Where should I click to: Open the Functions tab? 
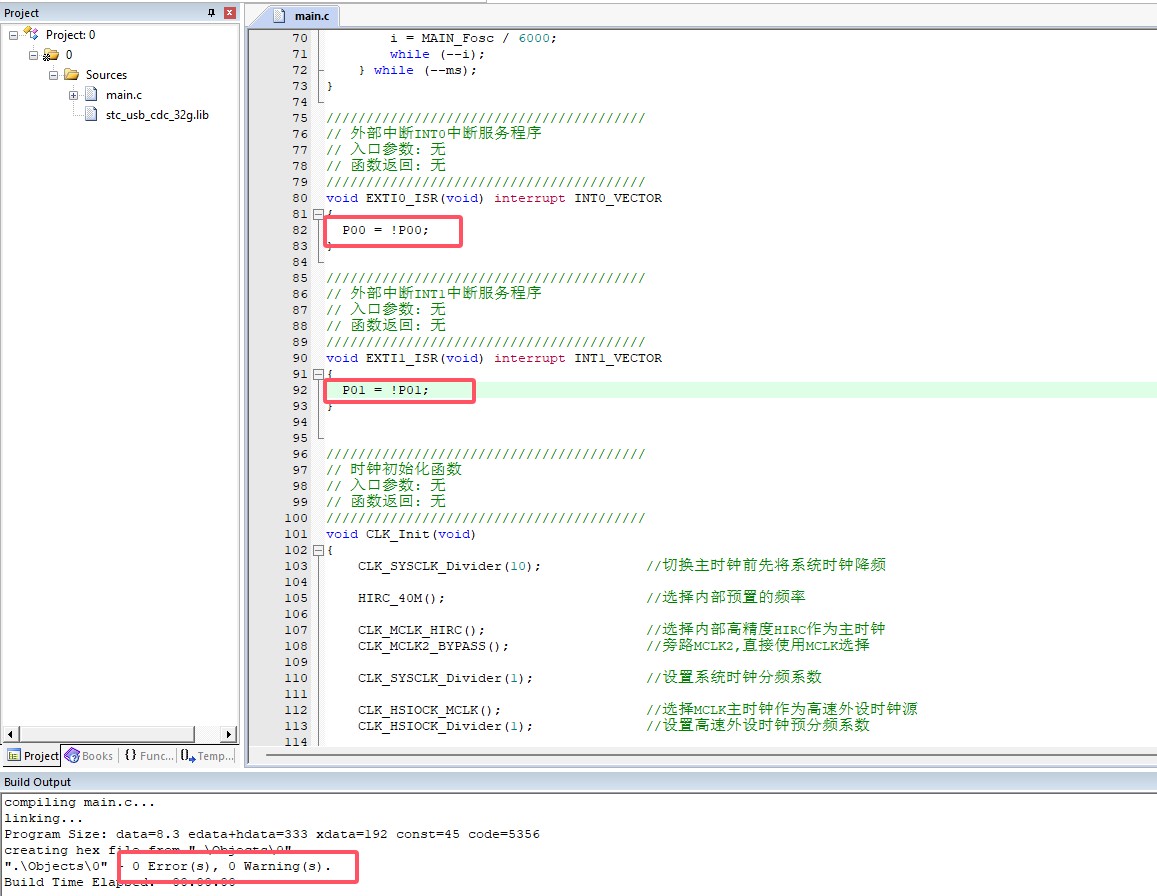148,756
